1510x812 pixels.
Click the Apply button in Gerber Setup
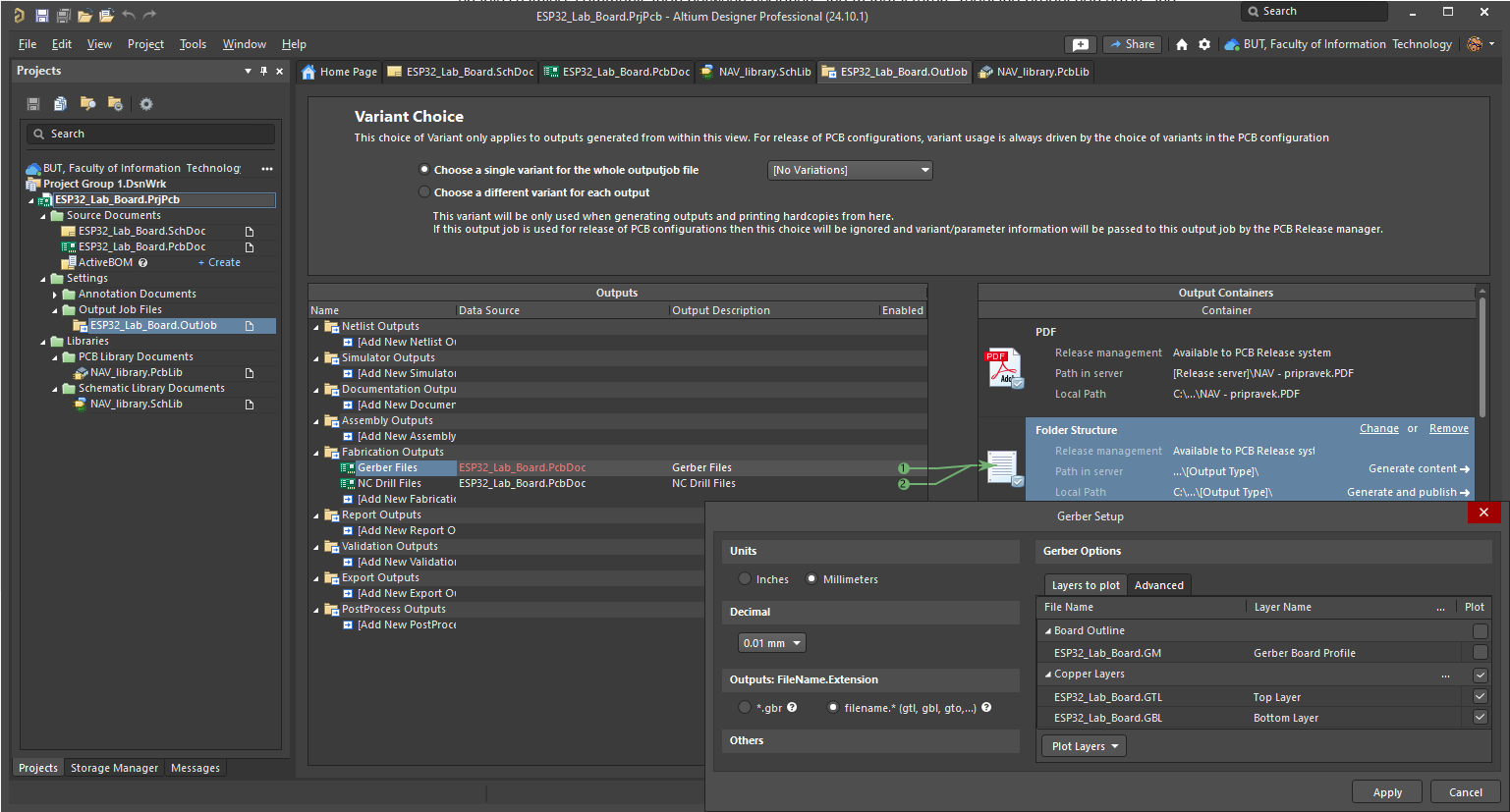coord(1387,792)
